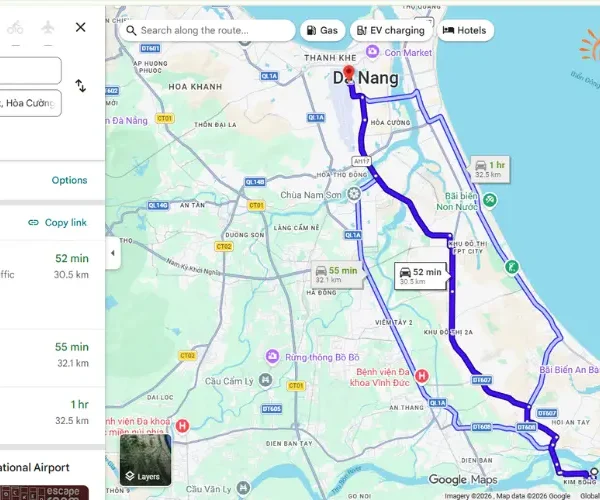Select the 1 hr 32.5 km route in list
Viewport: 600px width, 500px height.
[x=52, y=415]
